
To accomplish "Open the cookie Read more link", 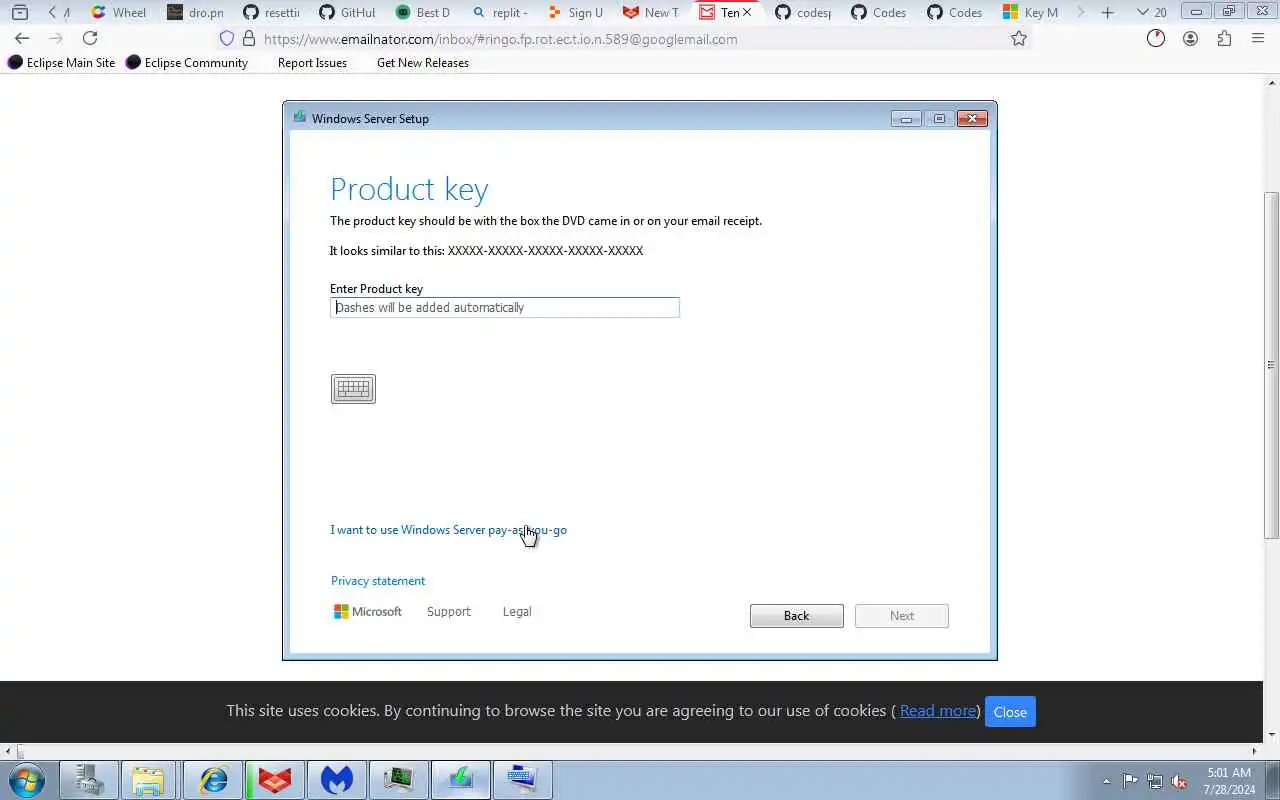I will pyautogui.click(x=938, y=711).
